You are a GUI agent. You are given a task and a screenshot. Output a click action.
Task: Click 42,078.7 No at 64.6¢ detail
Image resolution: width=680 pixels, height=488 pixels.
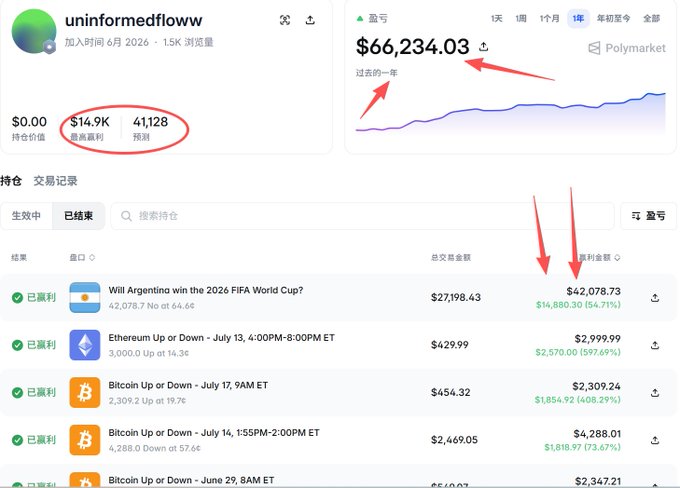[151, 306]
